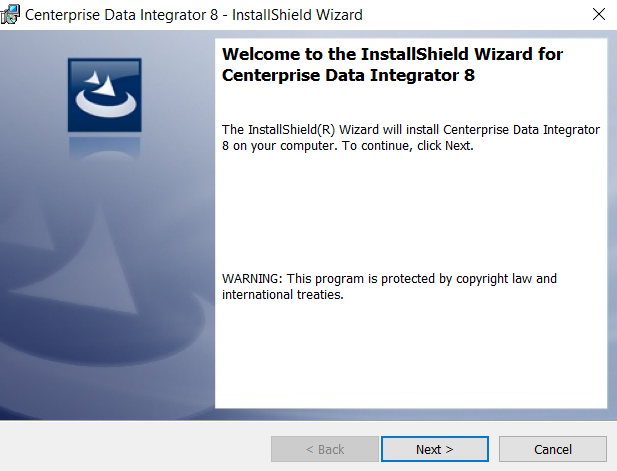The image size is (617, 471).
Task: Click the window title text in the title bar
Action: tap(192, 15)
